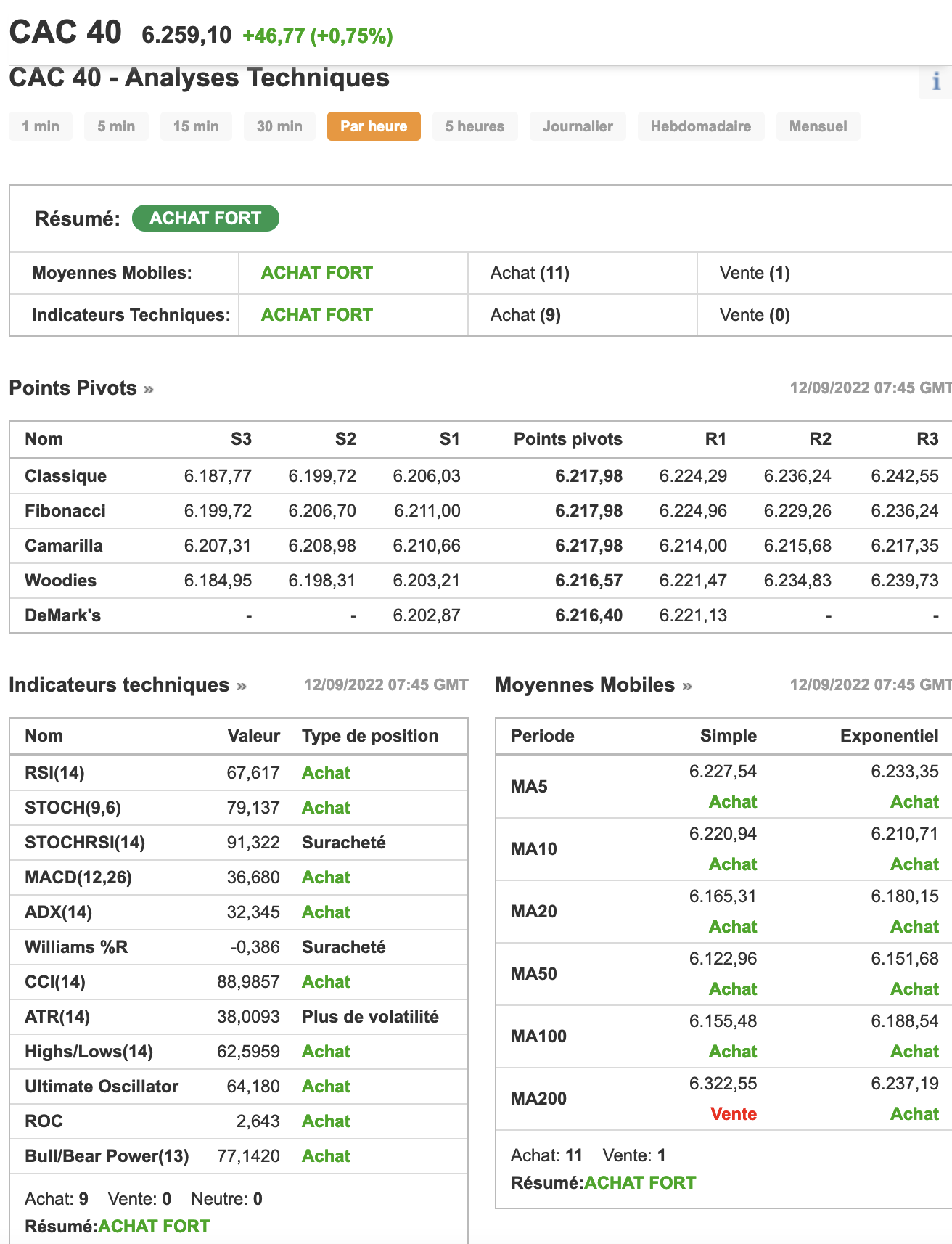This screenshot has width=952, height=1244.
Task: Click Woodies pivot point value 6.216,57
Action: (588, 581)
